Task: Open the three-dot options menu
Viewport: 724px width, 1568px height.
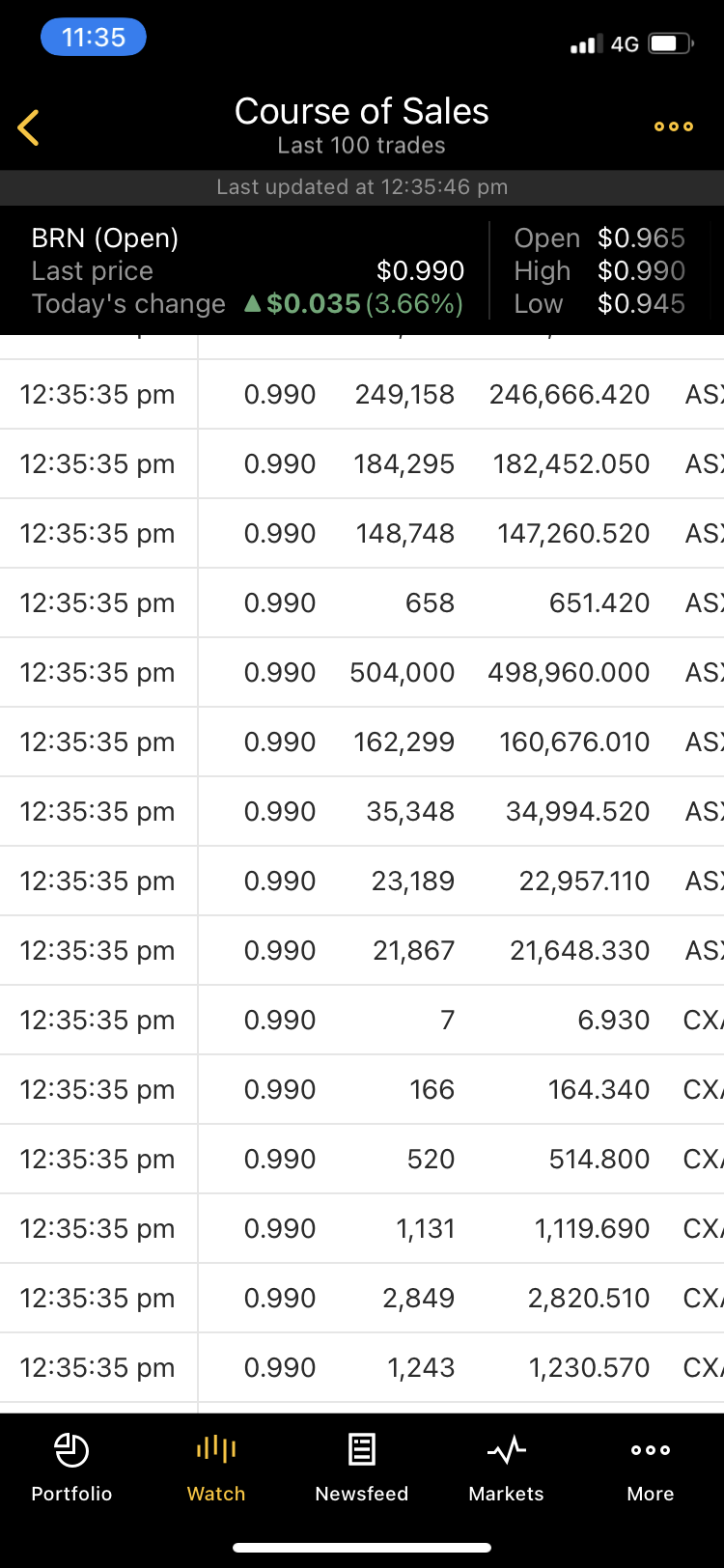Action: pos(673,126)
